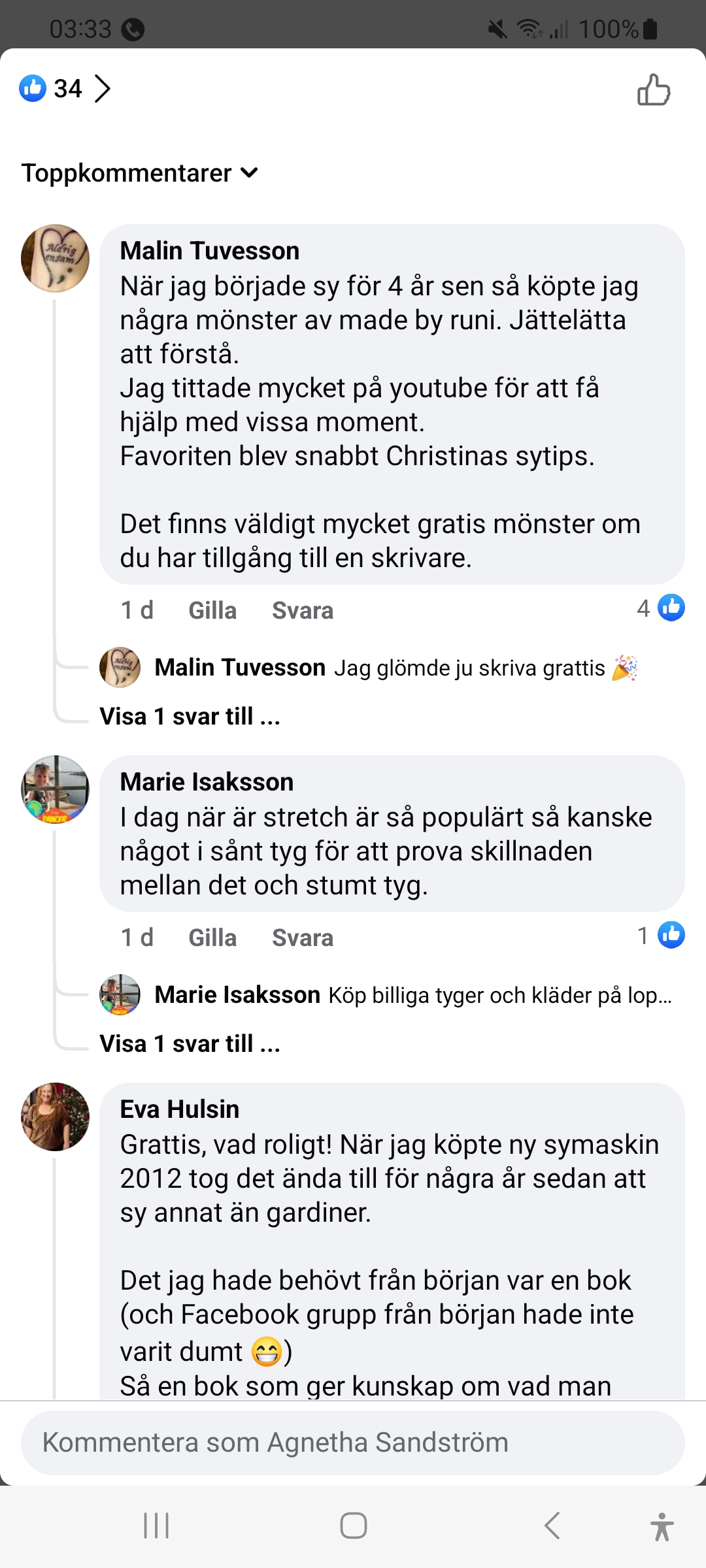Image resolution: width=706 pixels, height=1568 pixels.
Task: Focus the Kommentera som Agnetha Sandström field
Action: pyautogui.click(x=353, y=1443)
